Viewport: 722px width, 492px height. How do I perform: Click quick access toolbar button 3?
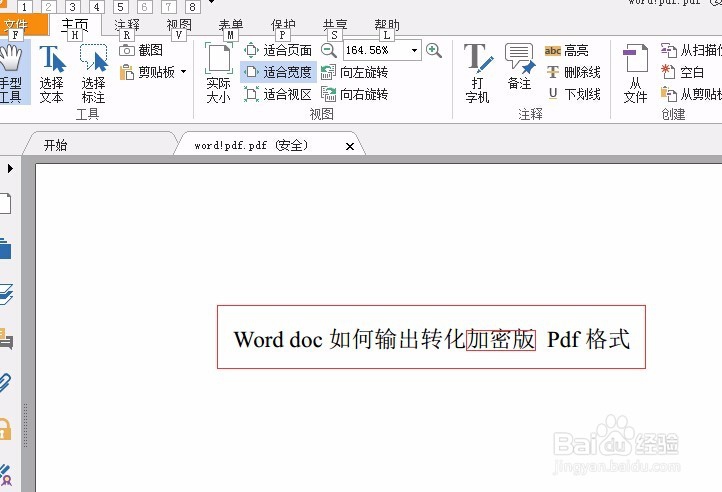72,6
